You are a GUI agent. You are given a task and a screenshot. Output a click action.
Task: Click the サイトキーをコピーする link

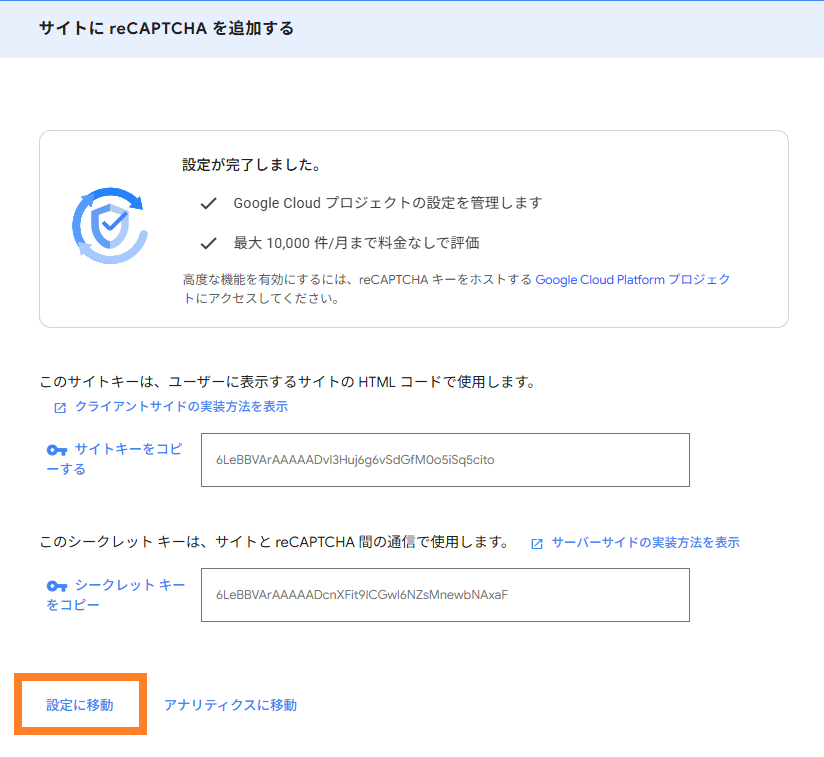click(x=115, y=459)
